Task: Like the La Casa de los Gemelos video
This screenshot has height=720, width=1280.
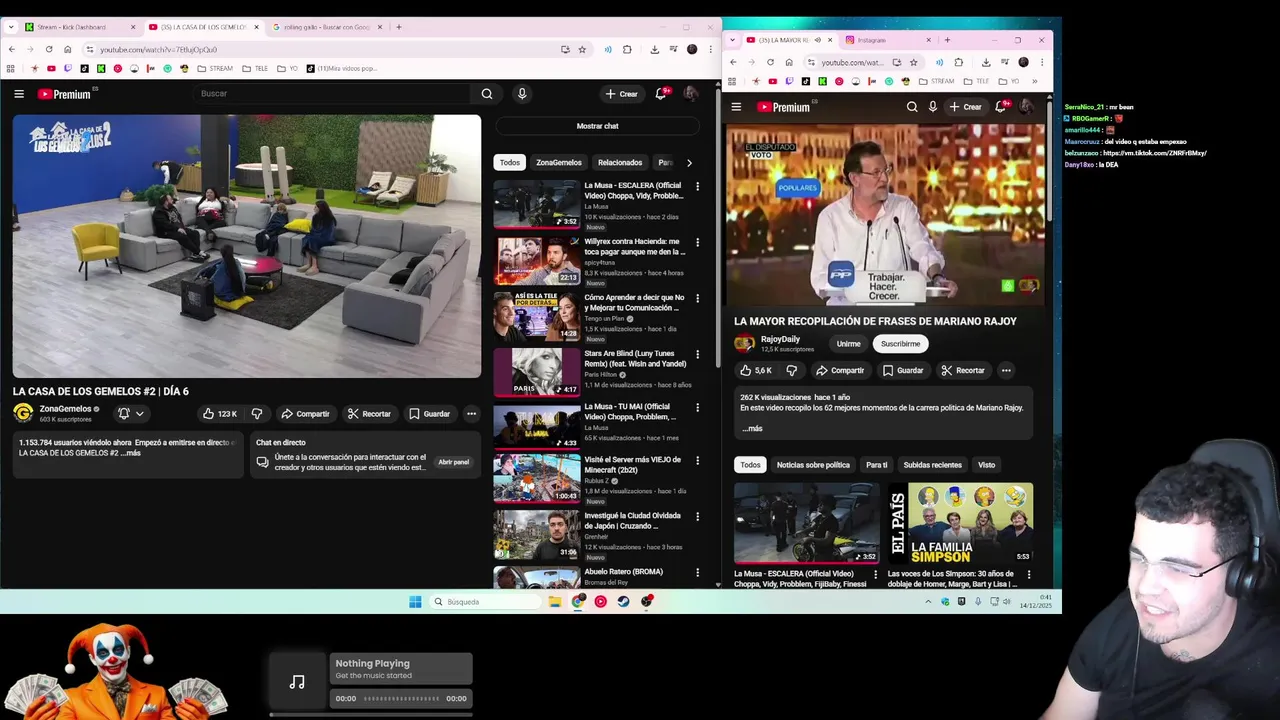Action: pos(219,414)
